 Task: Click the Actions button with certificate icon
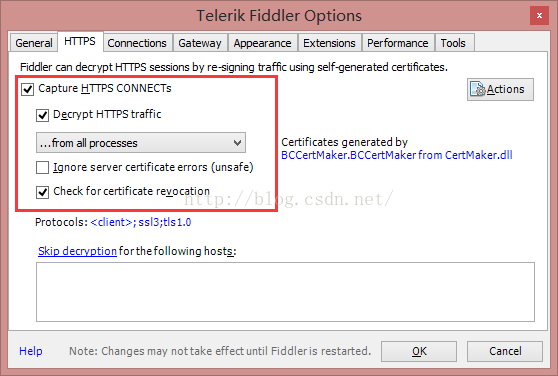(x=500, y=89)
